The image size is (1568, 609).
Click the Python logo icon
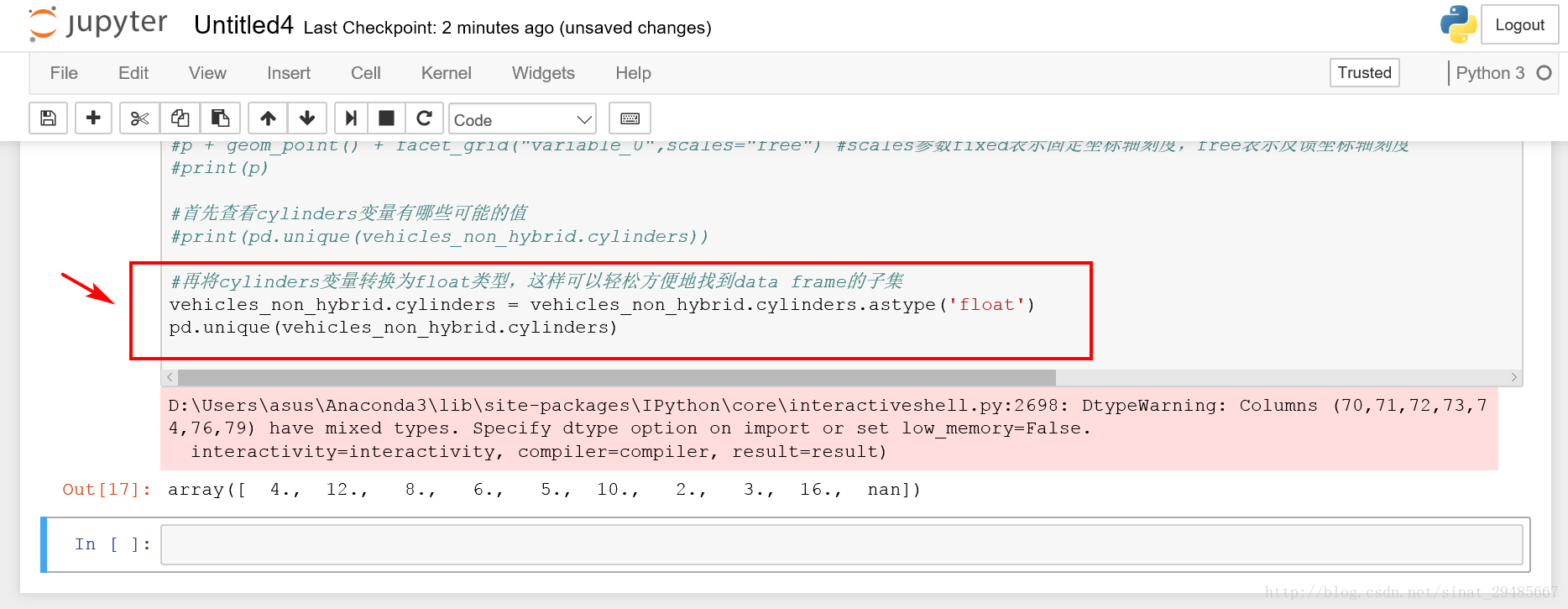pyautogui.click(x=1458, y=24)
